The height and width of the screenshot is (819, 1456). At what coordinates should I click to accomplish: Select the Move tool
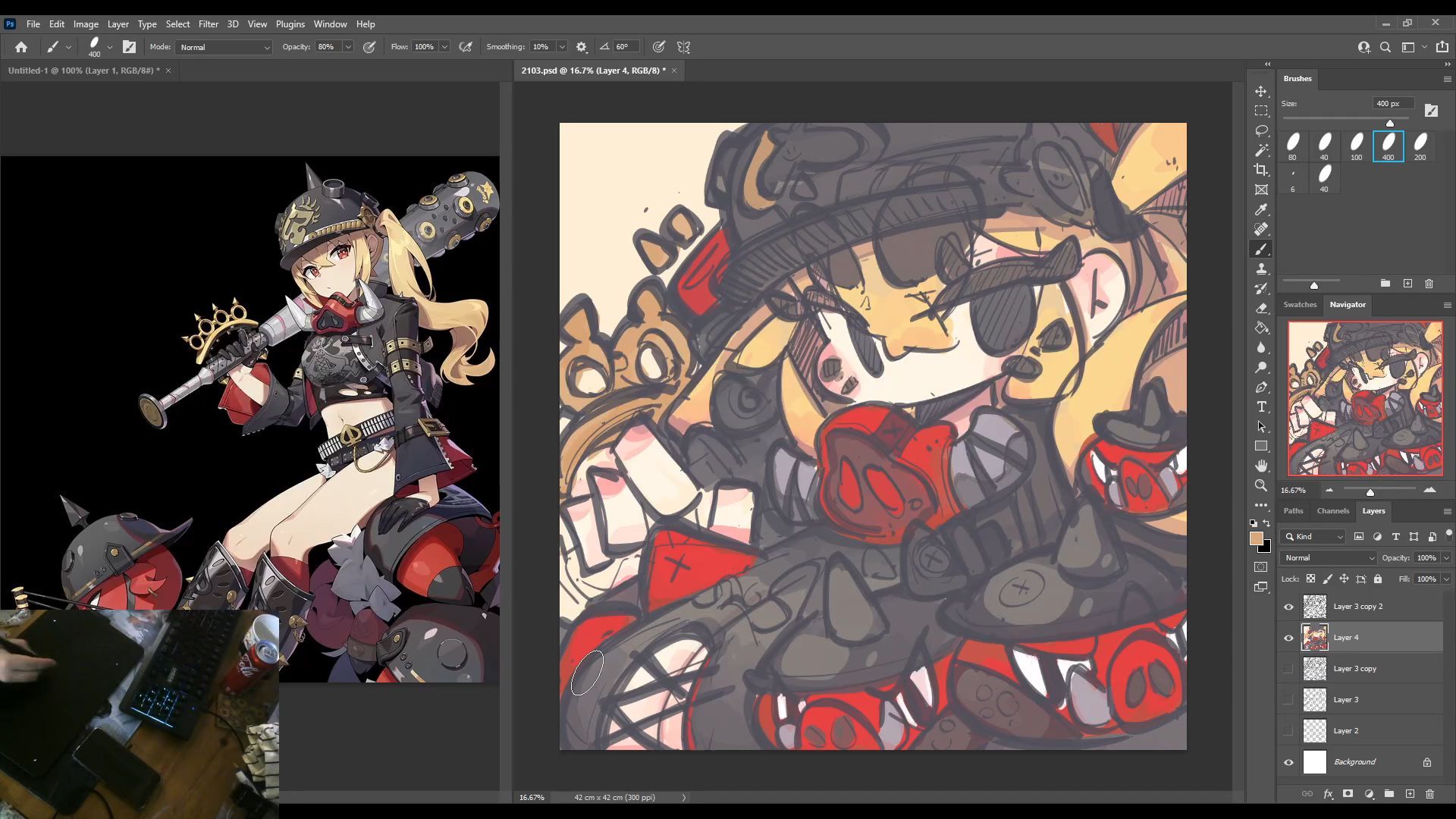pos(1261,91)
